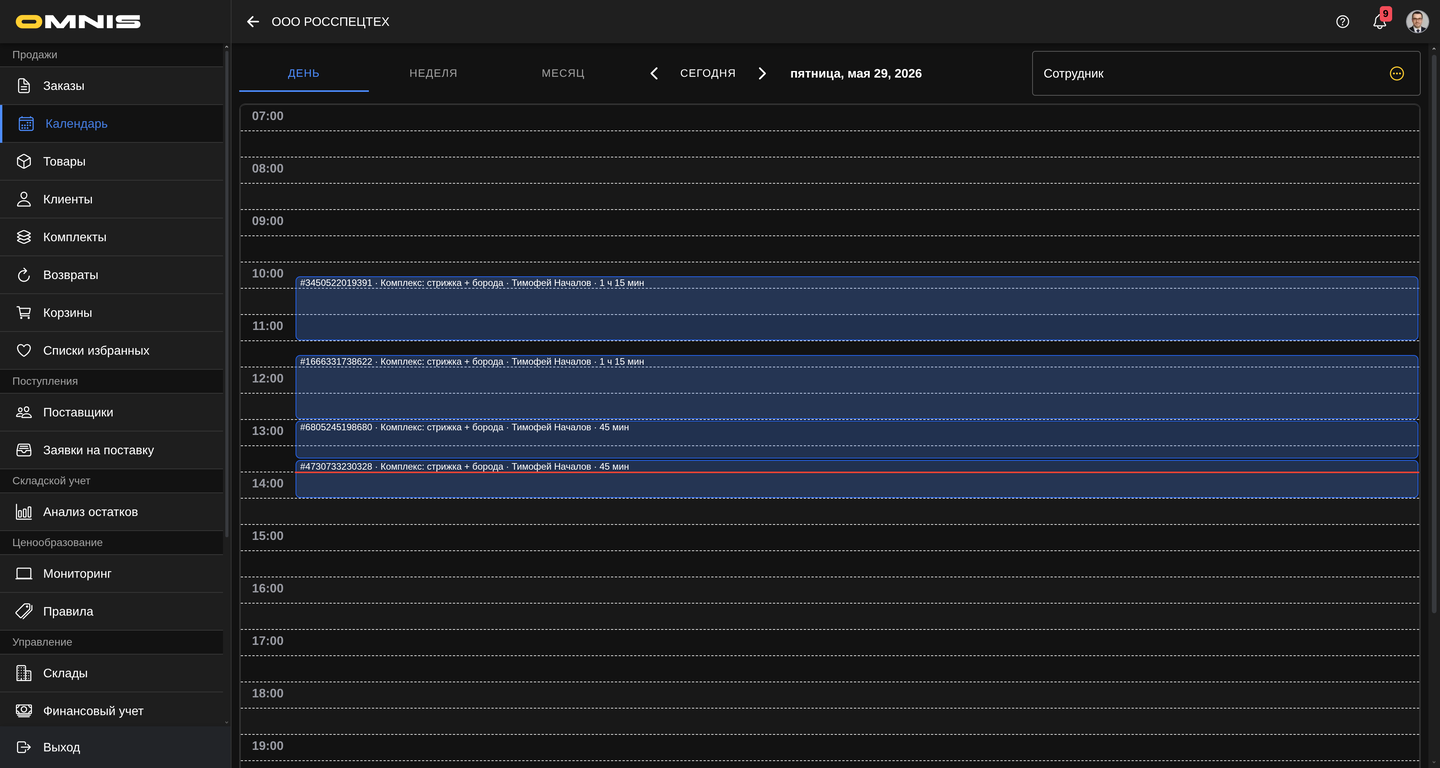Open appointment #6805245198680
This screenshot has height=768, width=1440.
pyautogui.click(x=857, y=440)
